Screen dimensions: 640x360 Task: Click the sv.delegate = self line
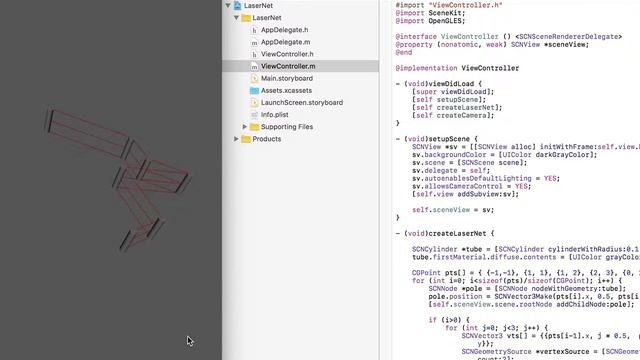click(x=451, y=171)
